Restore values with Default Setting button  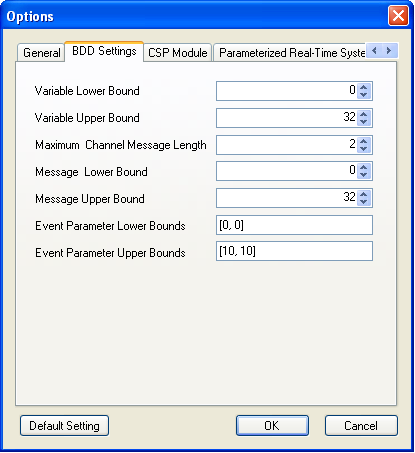(64, 426)
